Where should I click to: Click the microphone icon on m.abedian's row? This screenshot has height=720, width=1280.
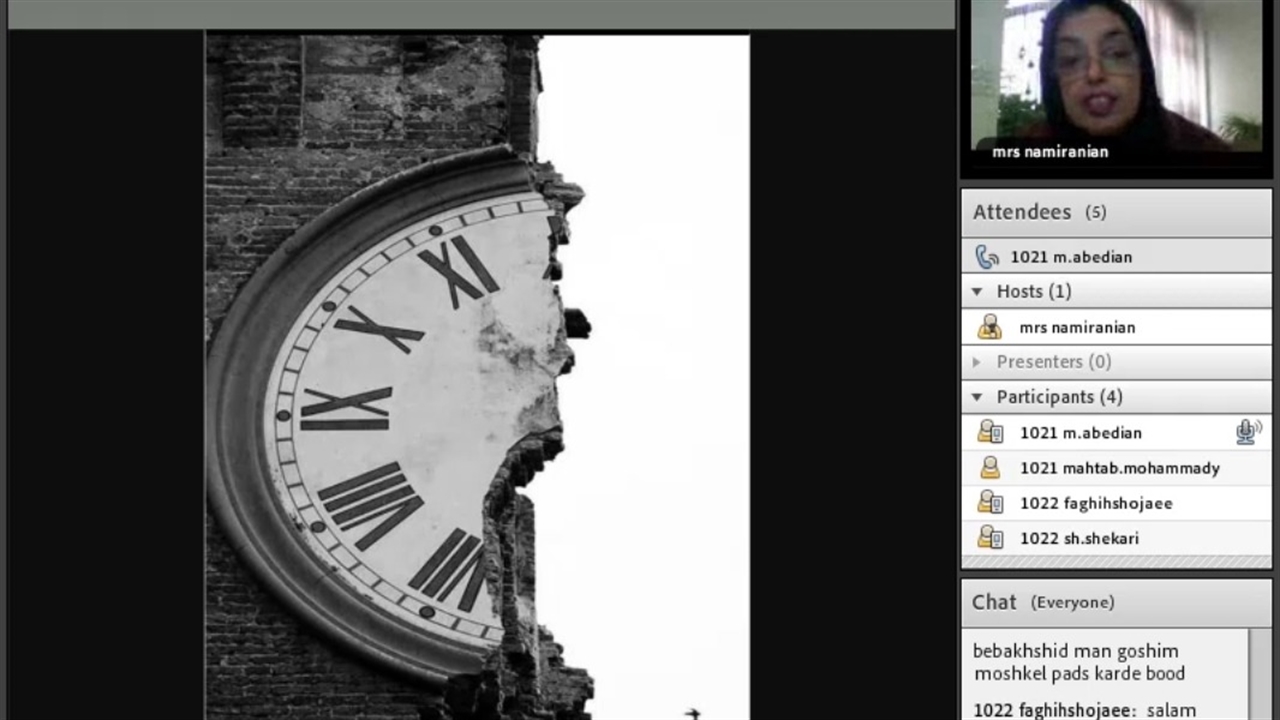[x=1247, y=432]
